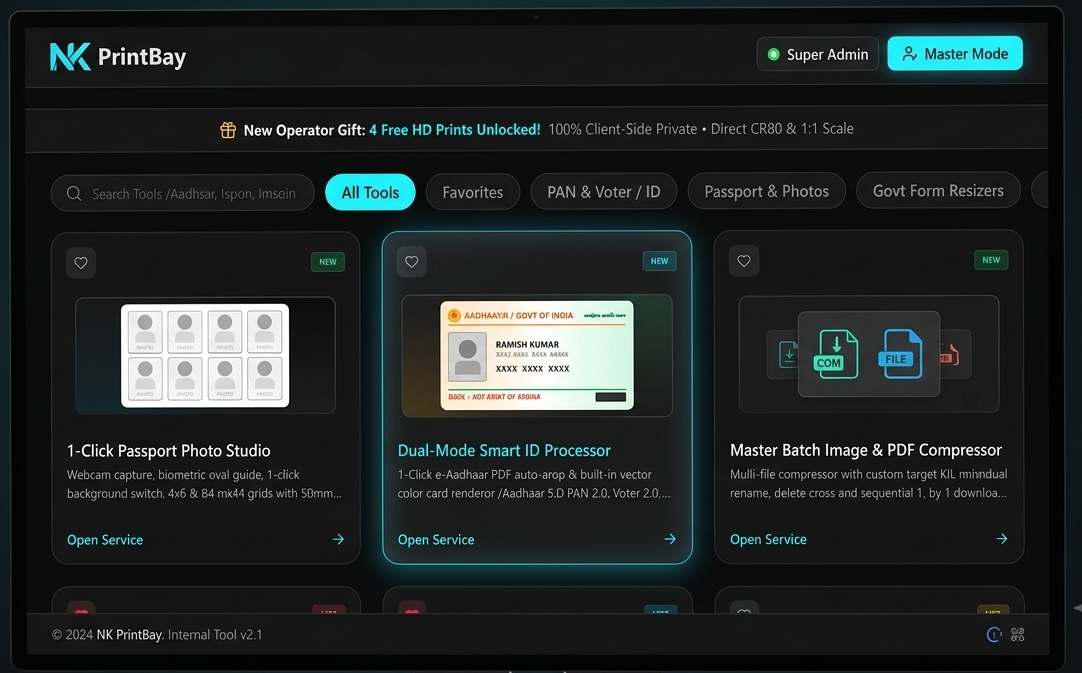
Task: Click the Super Admin status pill
Action: [x=818, y=54]
